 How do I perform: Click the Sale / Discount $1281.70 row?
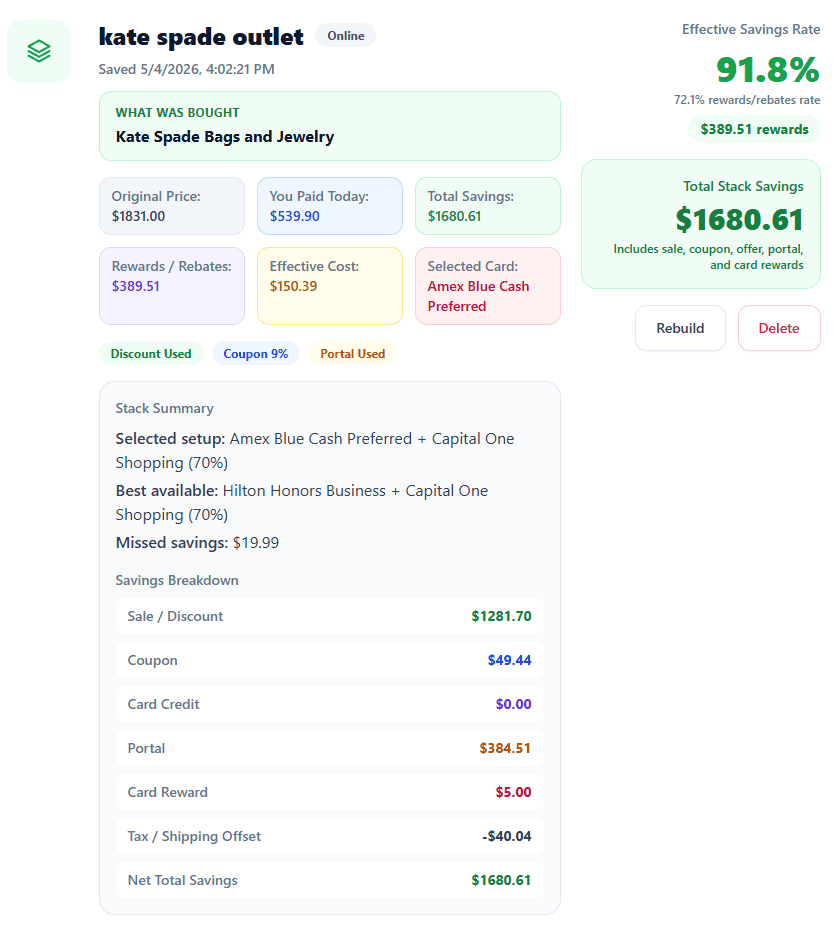(x=330, y=616)
